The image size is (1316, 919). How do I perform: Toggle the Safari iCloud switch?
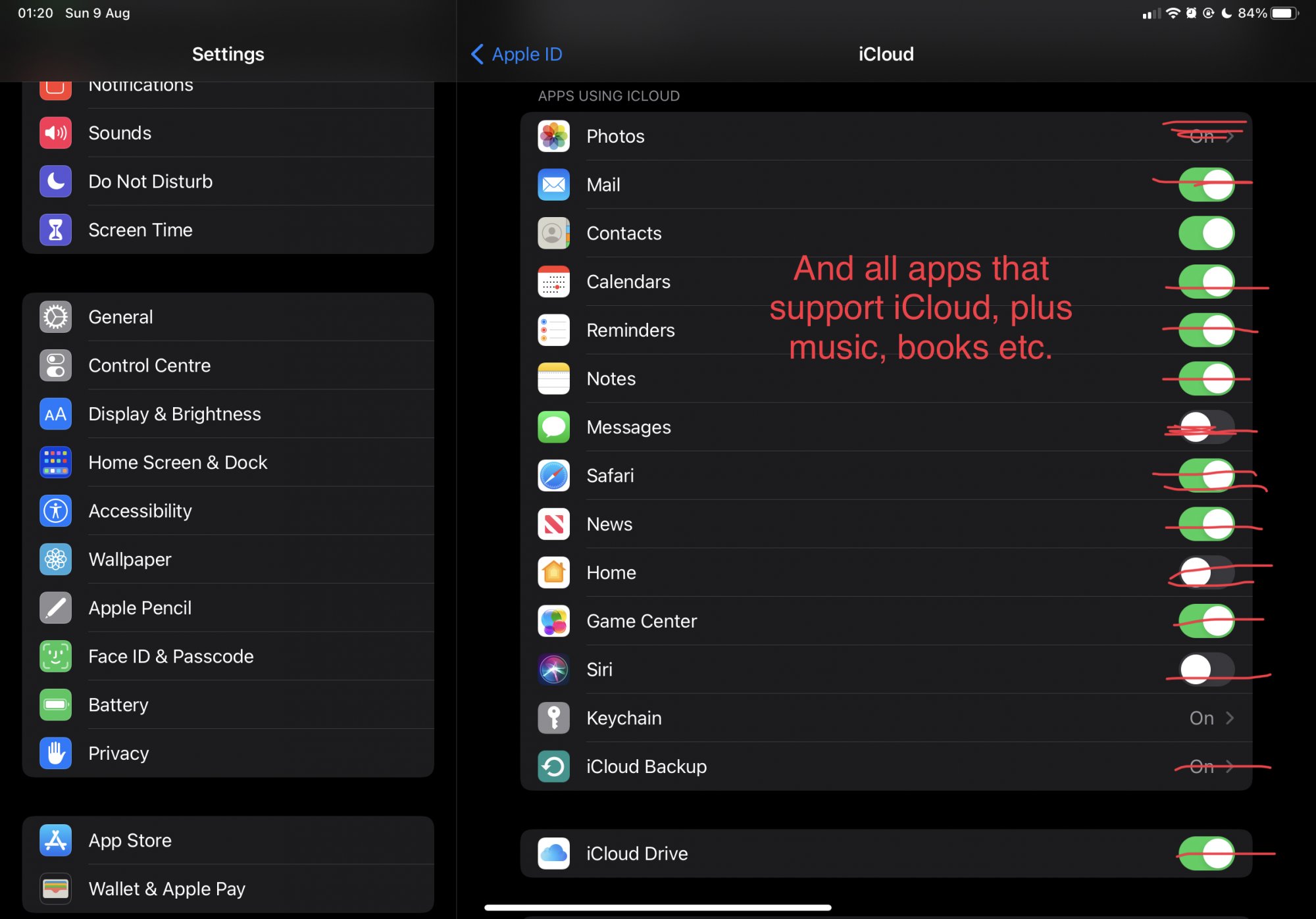tap(1206, 476)
